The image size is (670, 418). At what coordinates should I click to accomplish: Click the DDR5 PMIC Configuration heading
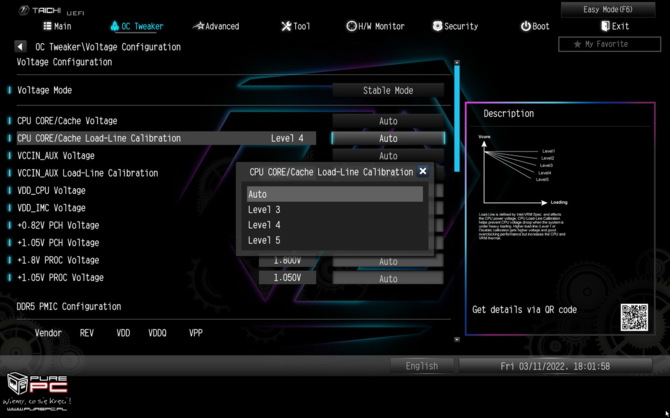click(x=68, y=306)
